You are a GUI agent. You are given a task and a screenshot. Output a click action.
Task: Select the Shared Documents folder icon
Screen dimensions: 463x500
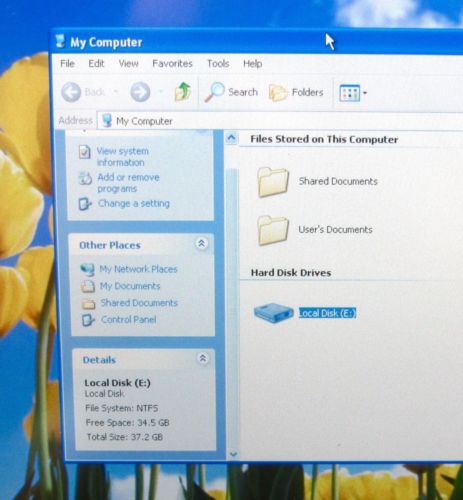click(x=273, y=182)
